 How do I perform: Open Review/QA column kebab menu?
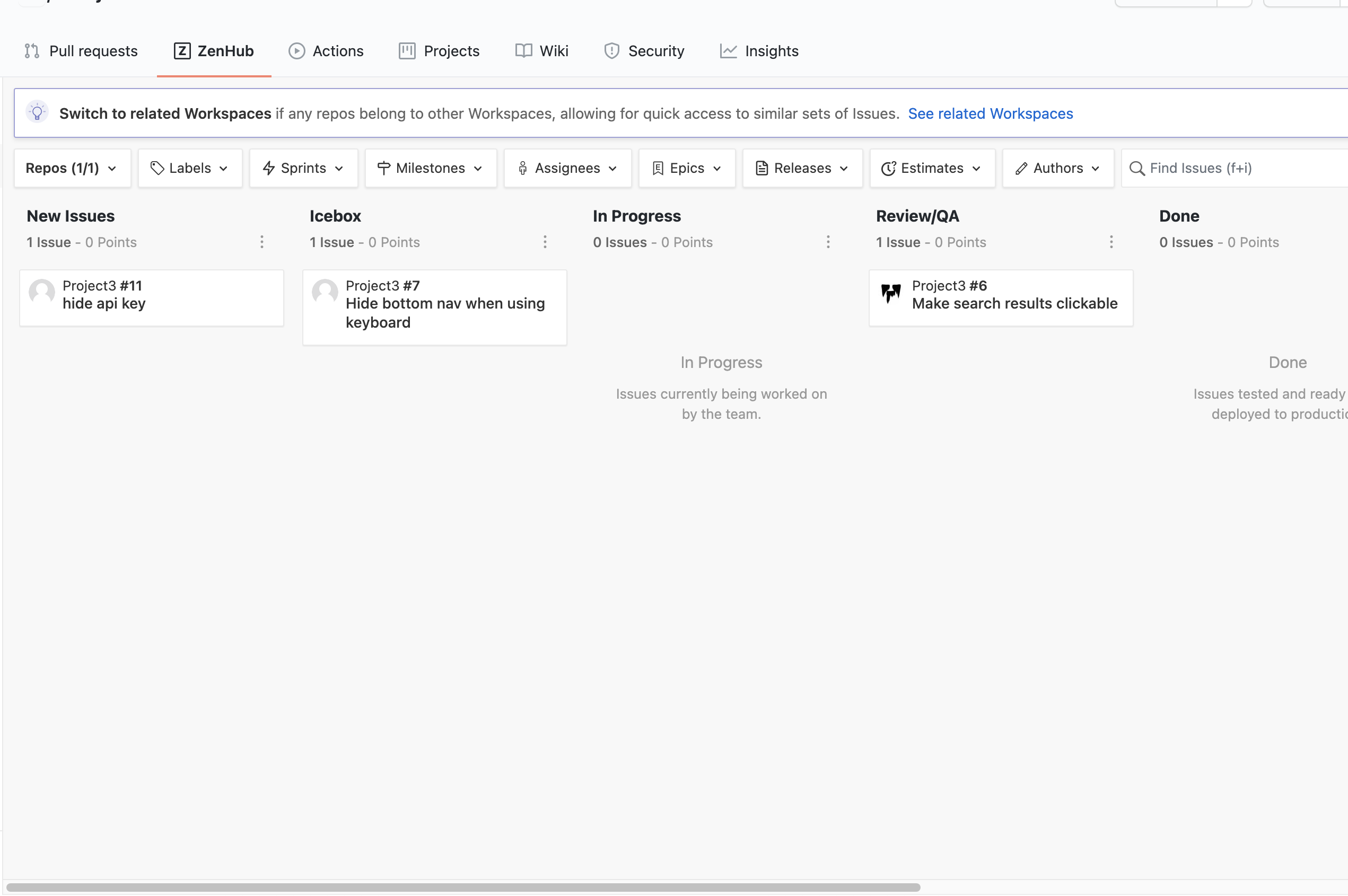tap(1111, 242)
